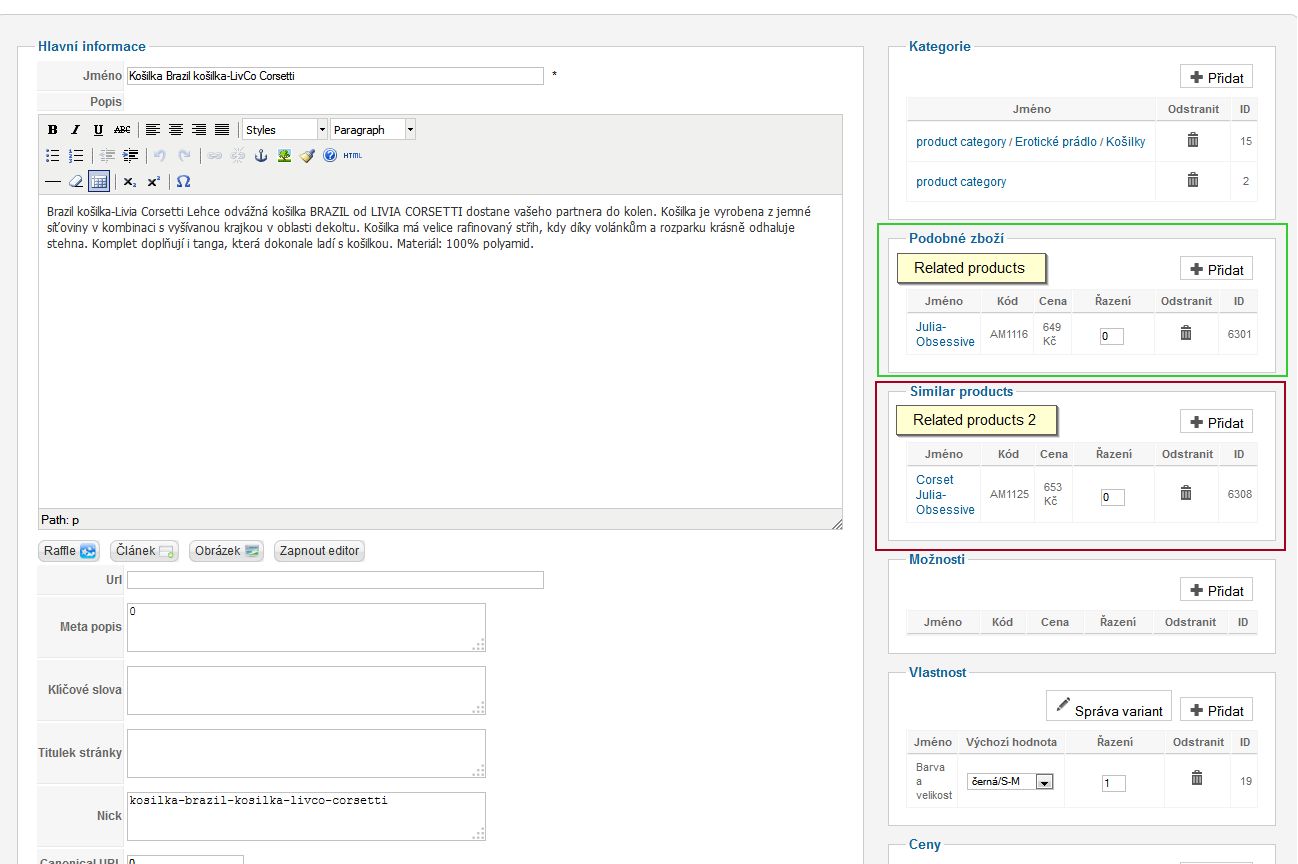Open the Corset Julia-Obsessive product link
Viewport: 1298px width, 864px height.
[x=945, y=494]
